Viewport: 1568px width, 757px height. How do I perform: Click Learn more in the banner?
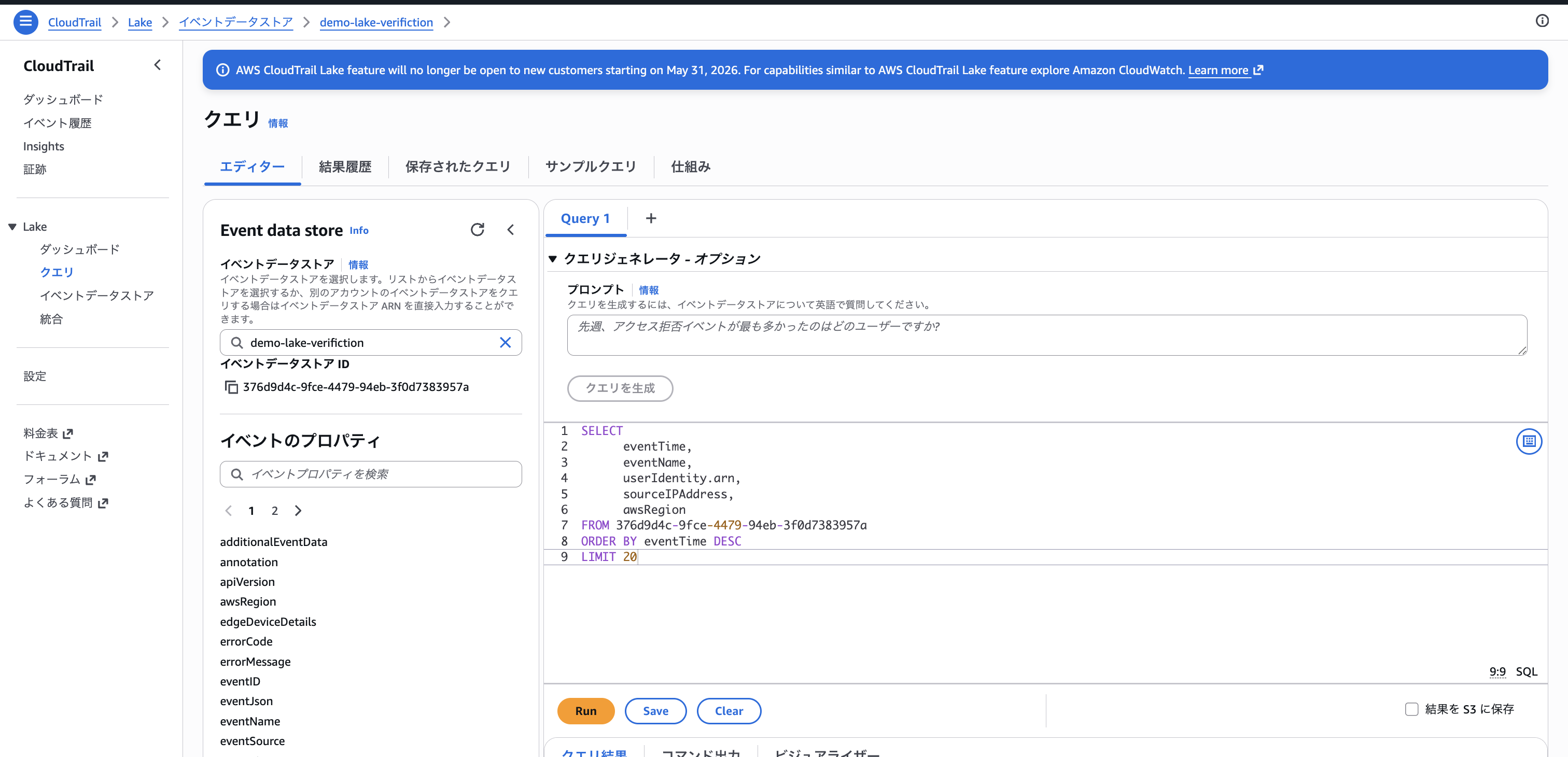pos(1225,70)
